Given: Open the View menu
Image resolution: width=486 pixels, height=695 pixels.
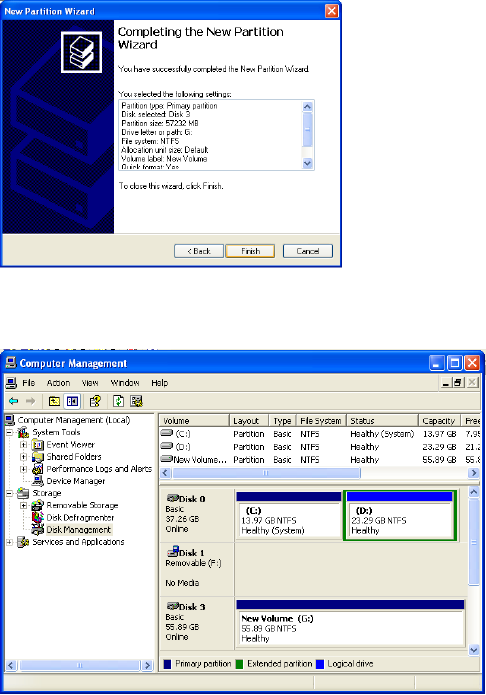Looking at the screenshot, I should pos(90,383).
